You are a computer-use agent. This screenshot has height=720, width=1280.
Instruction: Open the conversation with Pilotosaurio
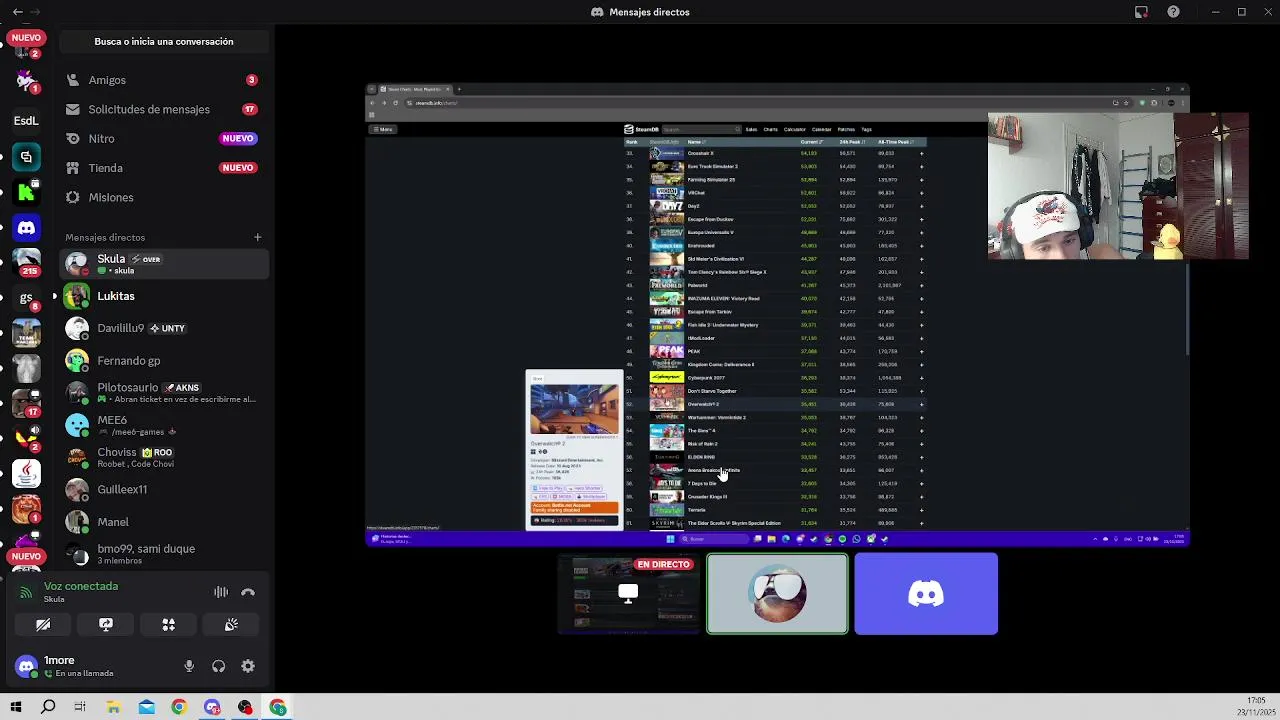163,393
